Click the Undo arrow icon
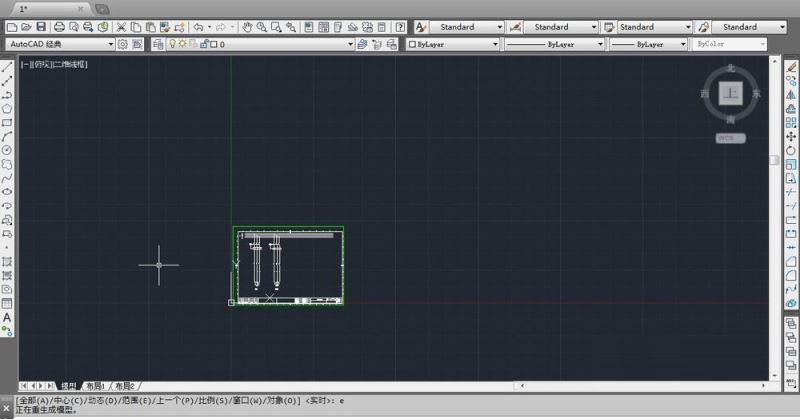Image resolution: width=800 pixels, height=419 pixels. pos(197,27)
